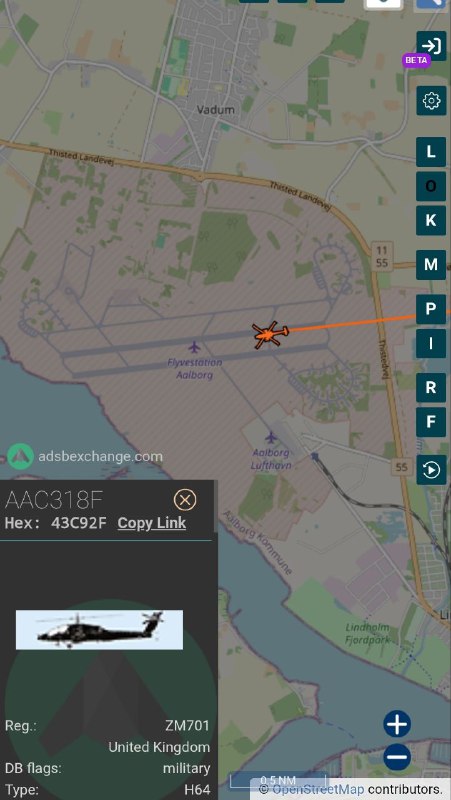
Task: Open the login arrow icon
Action: click(431, 46)
